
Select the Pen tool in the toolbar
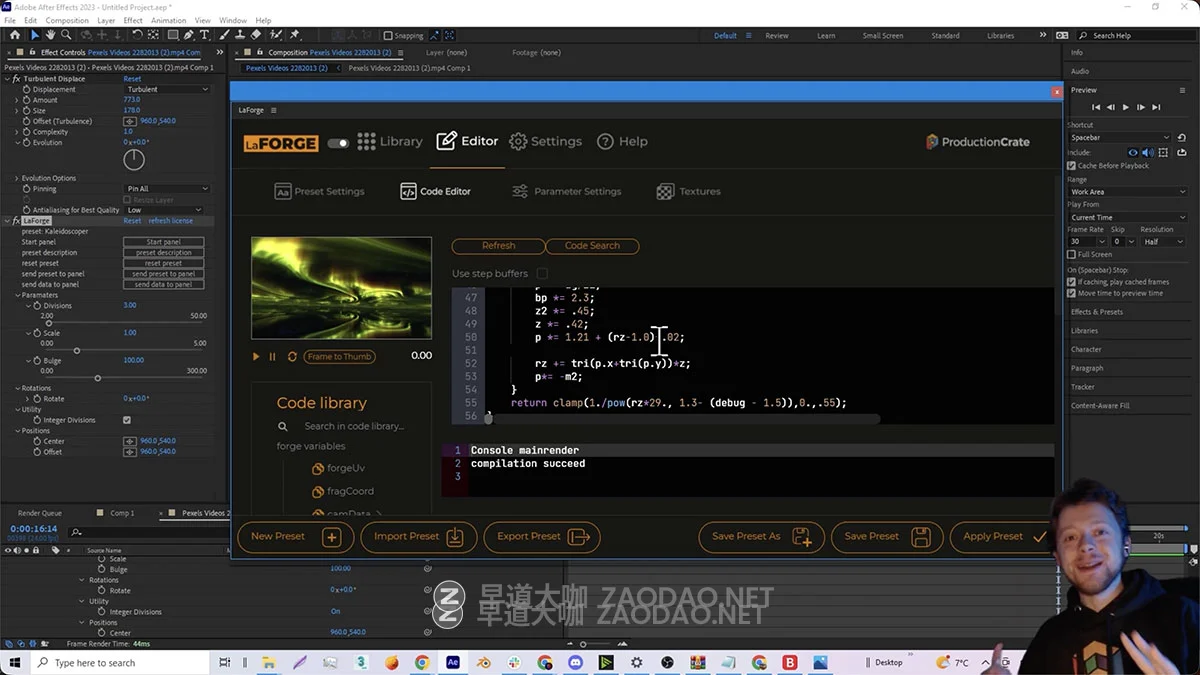point(187,35)
